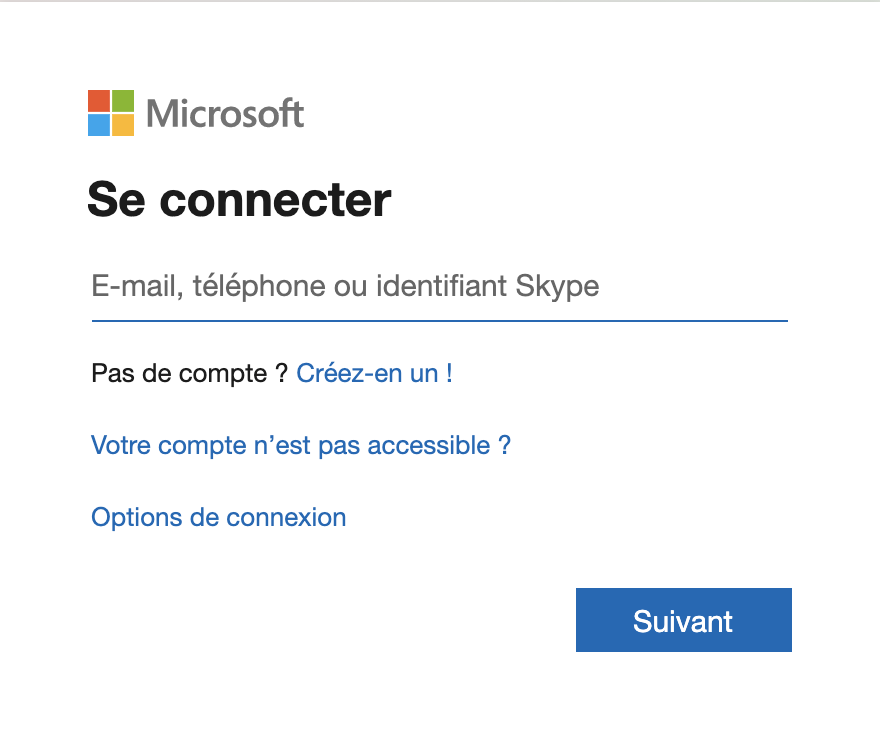Click the word 'Skype' in the placeholder
Image resolution: width=880 pixels, height=740 pixels.
click(x=557, y=287)
